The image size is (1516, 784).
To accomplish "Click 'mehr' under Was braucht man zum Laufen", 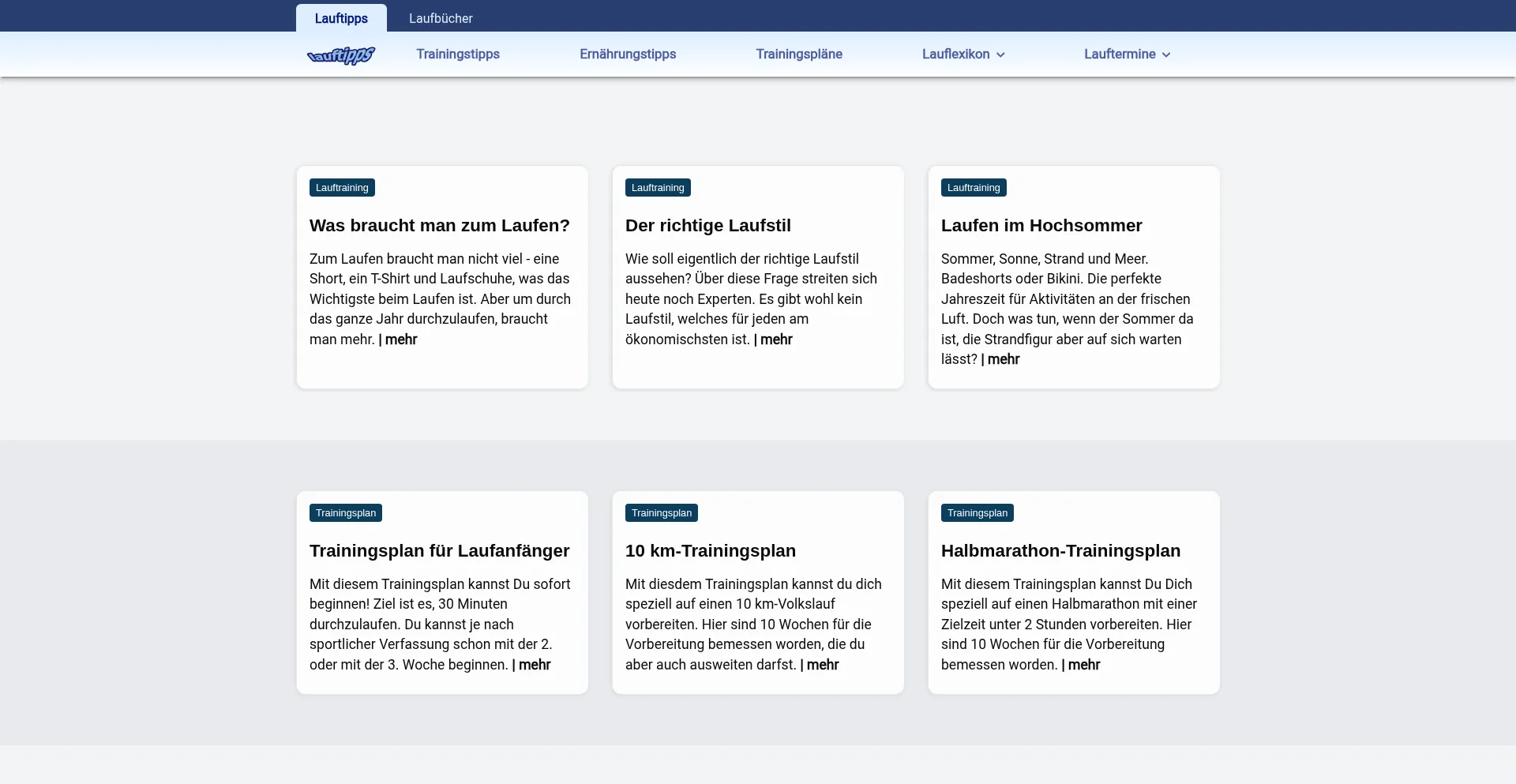I will (x=400, y=339).
